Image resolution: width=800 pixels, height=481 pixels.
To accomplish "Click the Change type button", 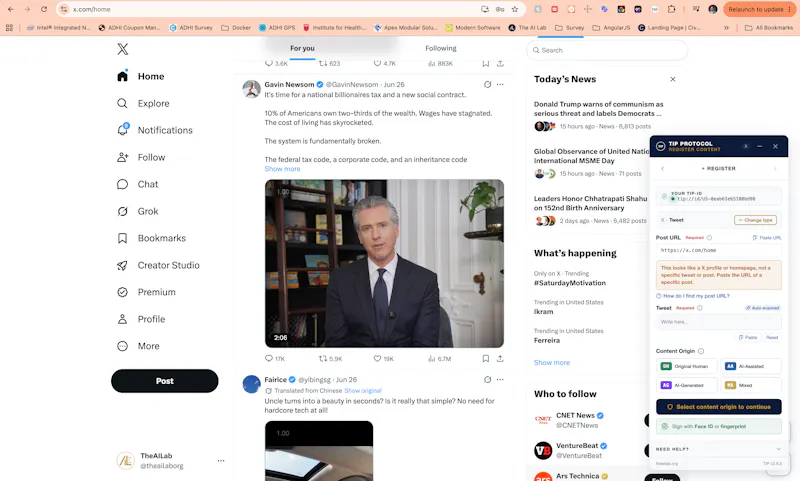I will pos(756,220).
